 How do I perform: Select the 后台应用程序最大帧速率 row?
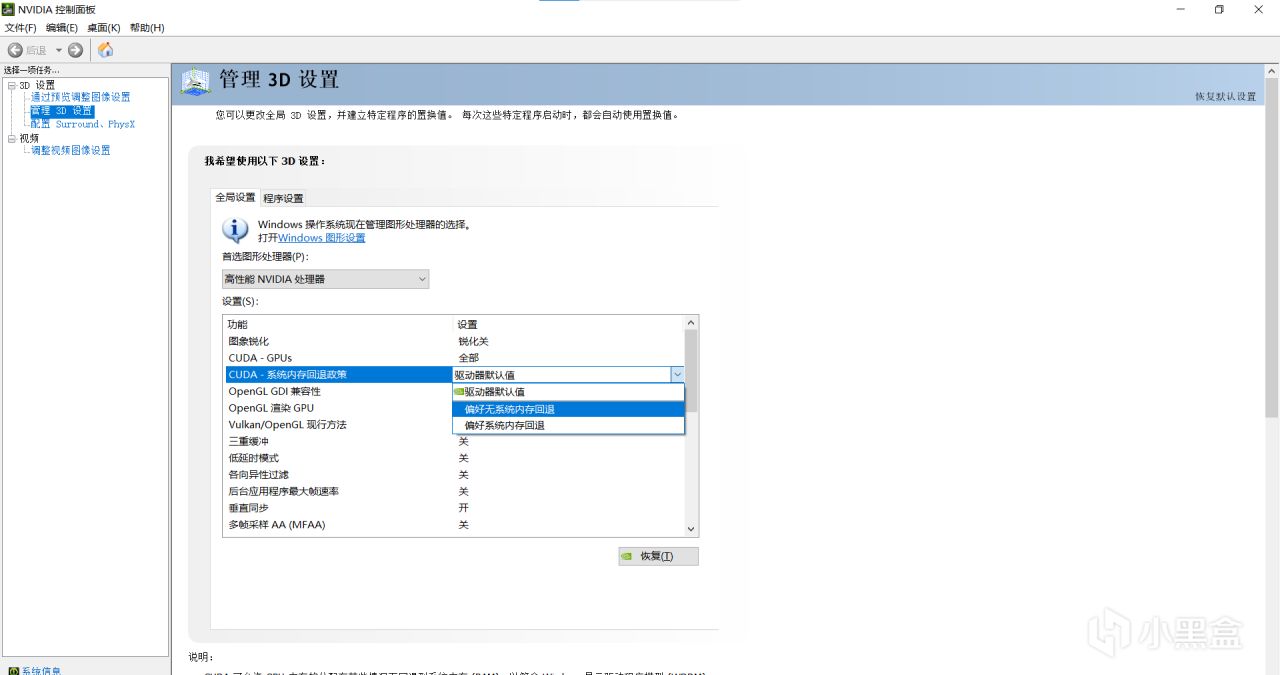coord(453,491)
